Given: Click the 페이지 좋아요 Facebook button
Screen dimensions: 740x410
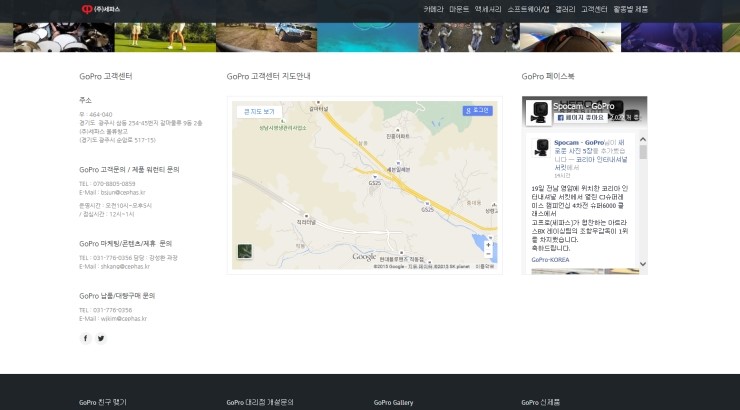Looking at the screenshot, I should [580, 117].
